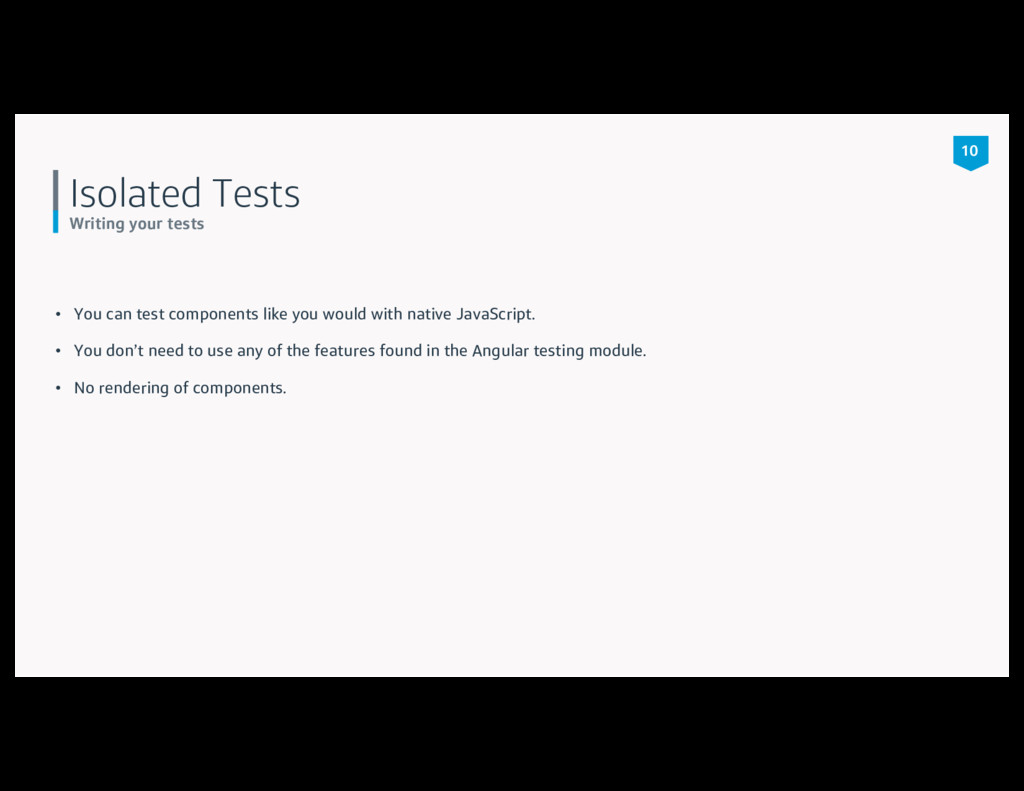Click the empty white slide area below the bullets
The width and height of the screenshot is (1024, 791).
coord(512,536)
